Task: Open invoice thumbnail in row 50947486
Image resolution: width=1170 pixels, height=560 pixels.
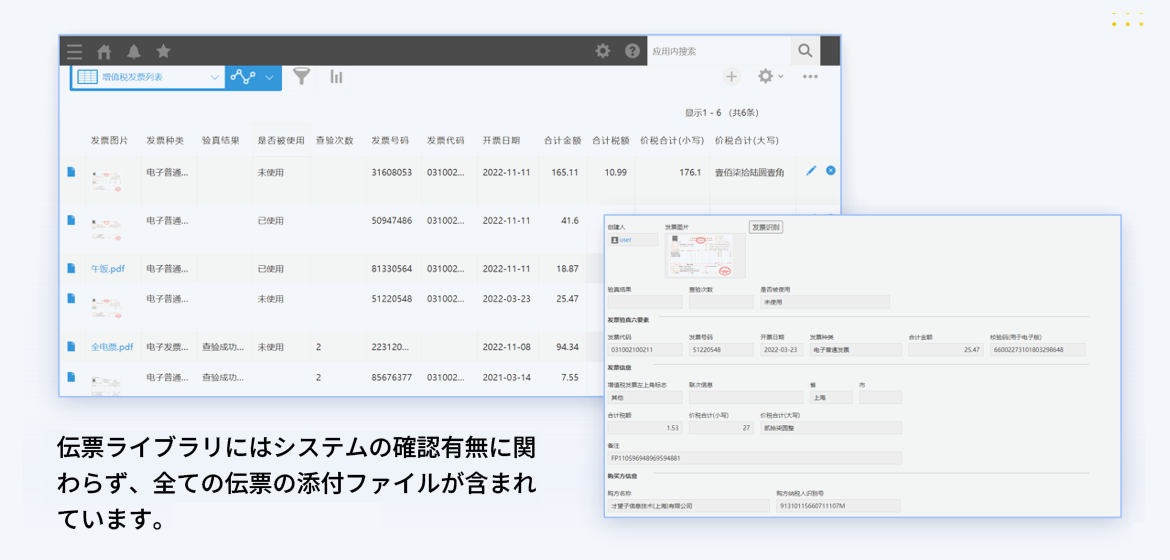Action: click(x=107, y=228)
